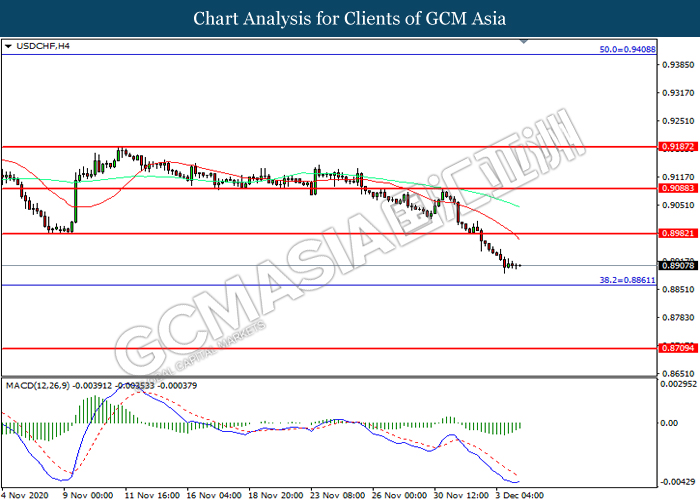Click the 0.91872 red price tag
This screenshot has width=700, height=500.
tap(678, 146)
